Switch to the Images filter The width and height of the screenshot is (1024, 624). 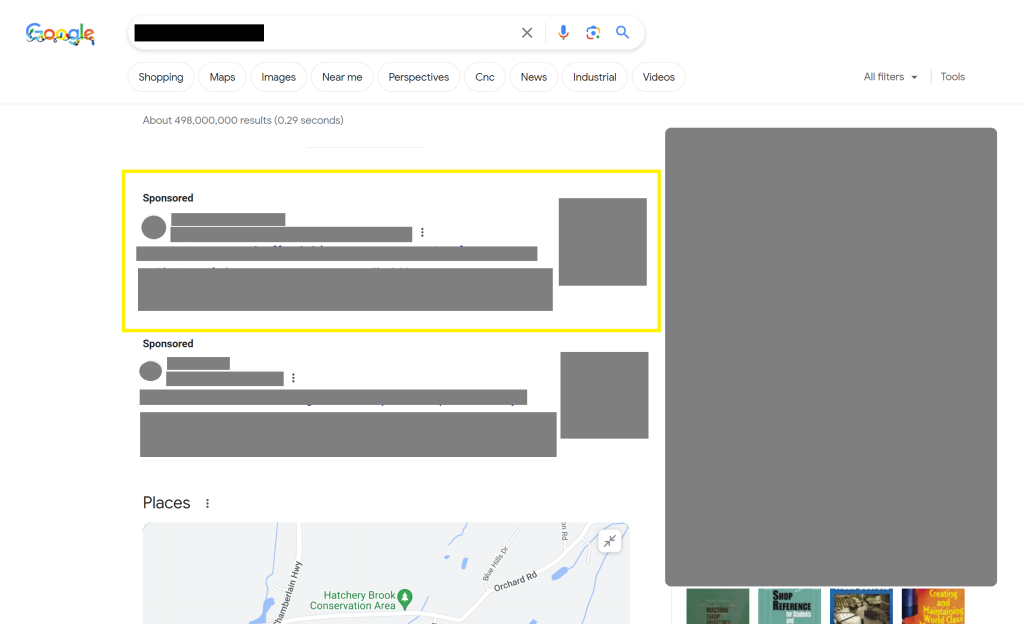point(278,77)
